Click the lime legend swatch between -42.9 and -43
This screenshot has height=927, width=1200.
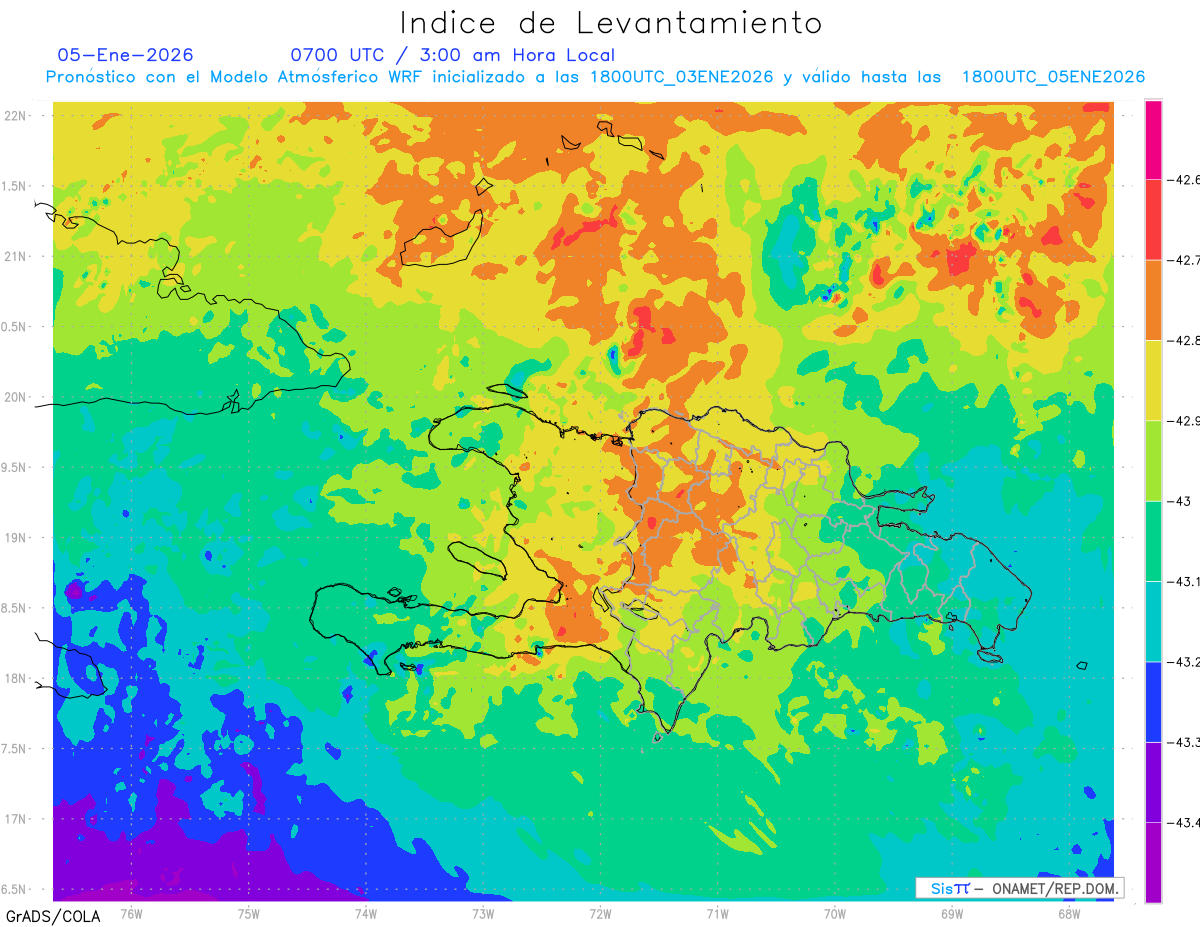(1153, 461)
